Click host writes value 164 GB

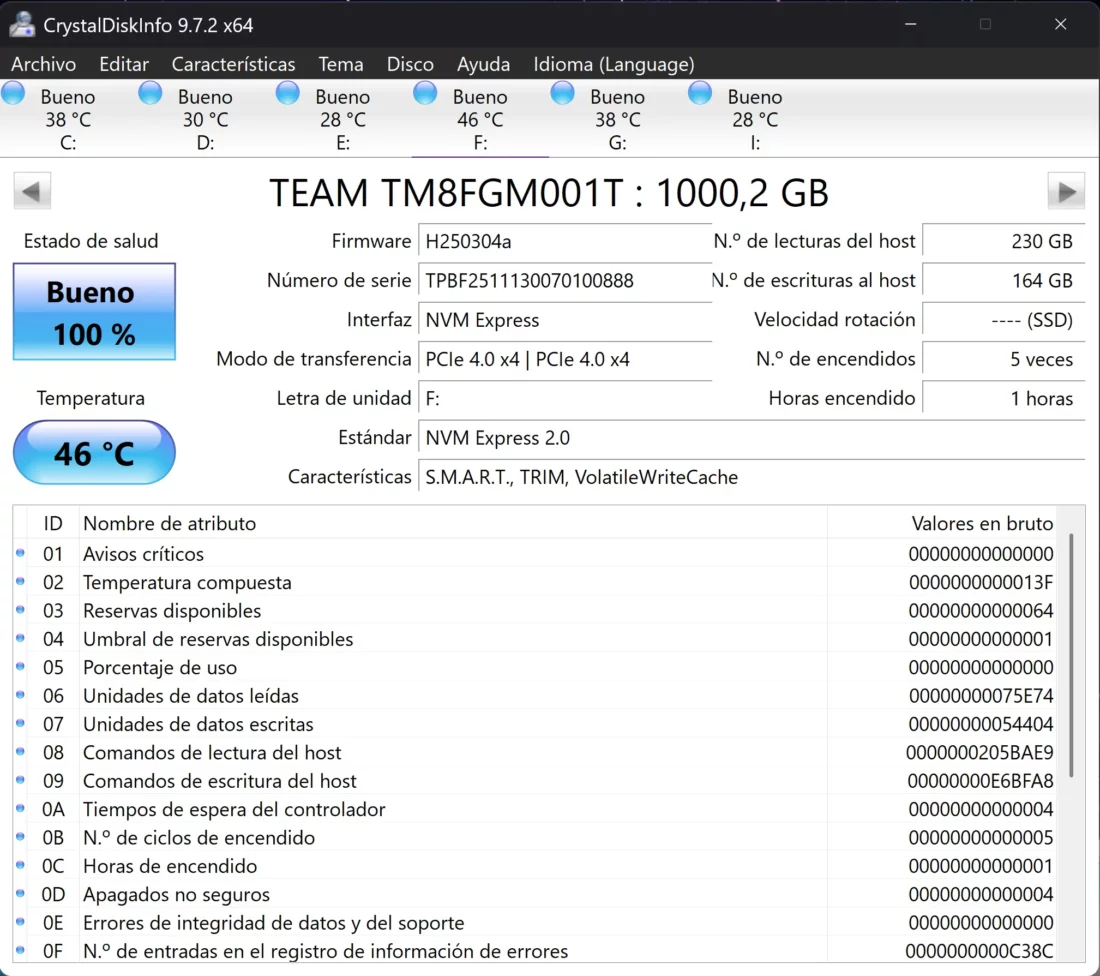(x=1003, y=281)
